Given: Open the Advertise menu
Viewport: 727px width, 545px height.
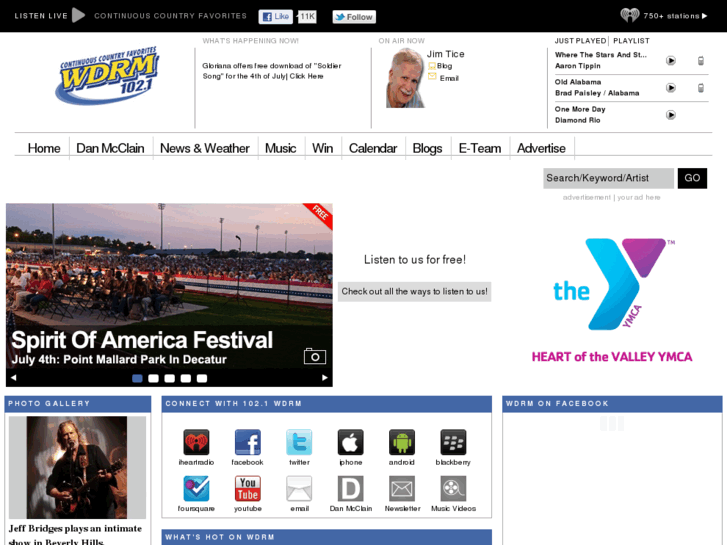Looking at the screenshot, I should pos(541,148).
